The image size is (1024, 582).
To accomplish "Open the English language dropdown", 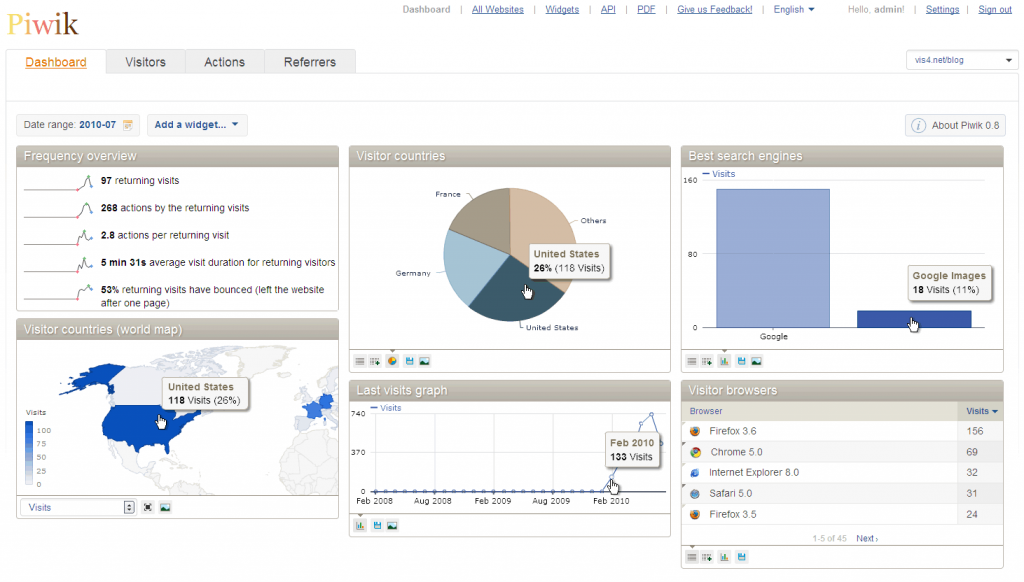I will [794, 10].
